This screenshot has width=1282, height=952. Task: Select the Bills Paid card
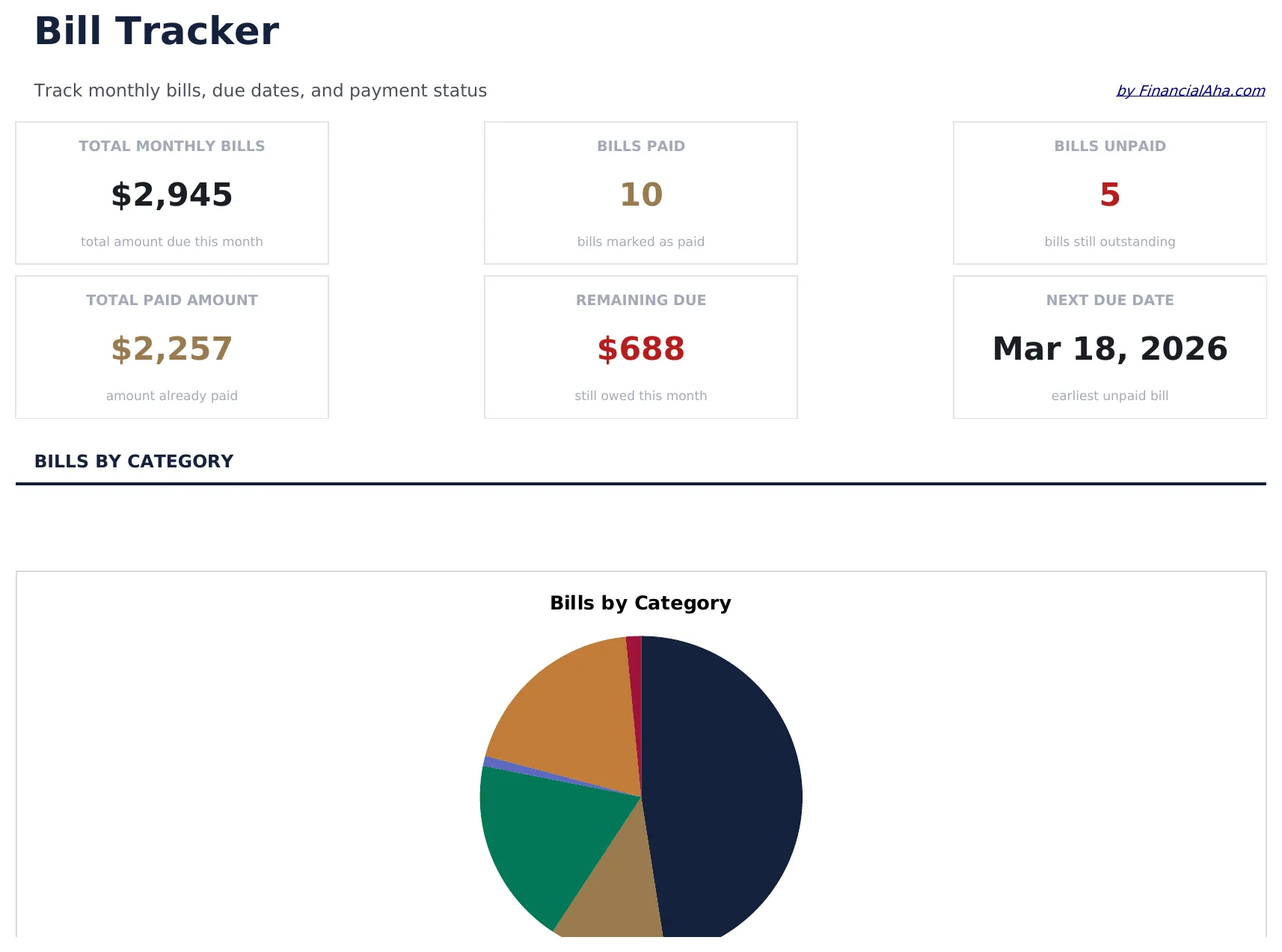click(x=640, y=192)
